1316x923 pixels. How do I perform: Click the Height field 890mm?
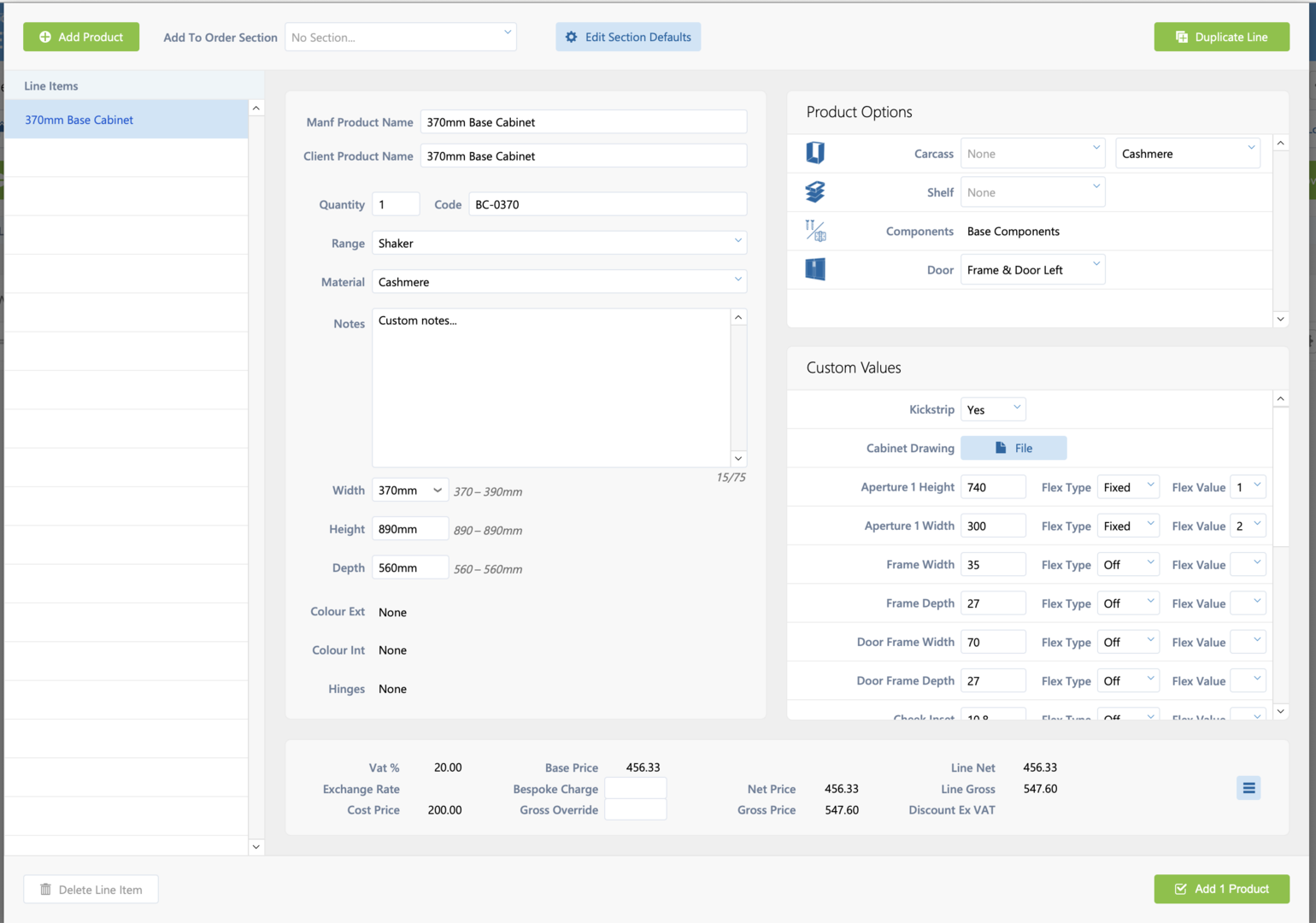[410, 528]
